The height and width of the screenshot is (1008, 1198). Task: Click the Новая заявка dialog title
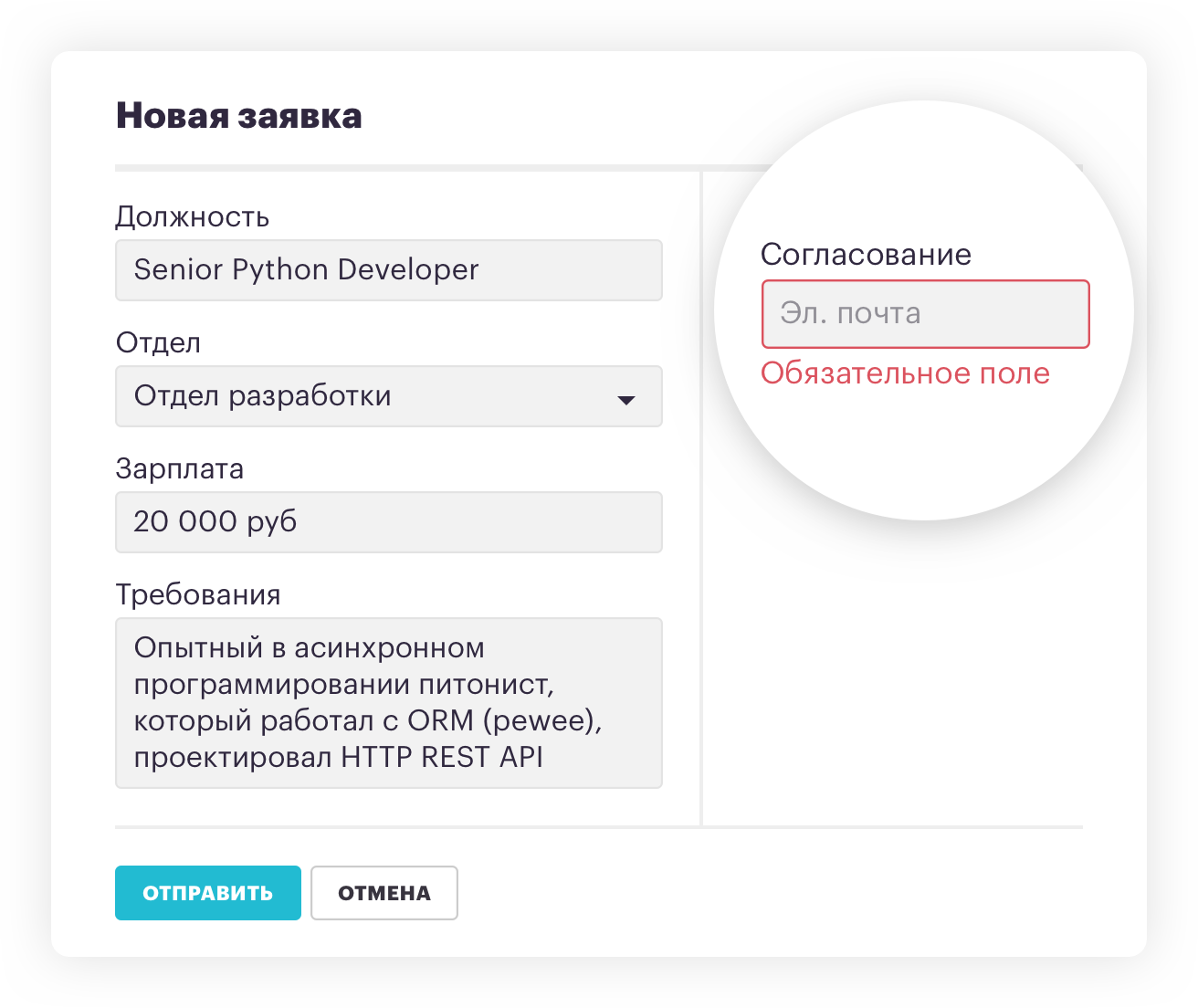[238, 116]
